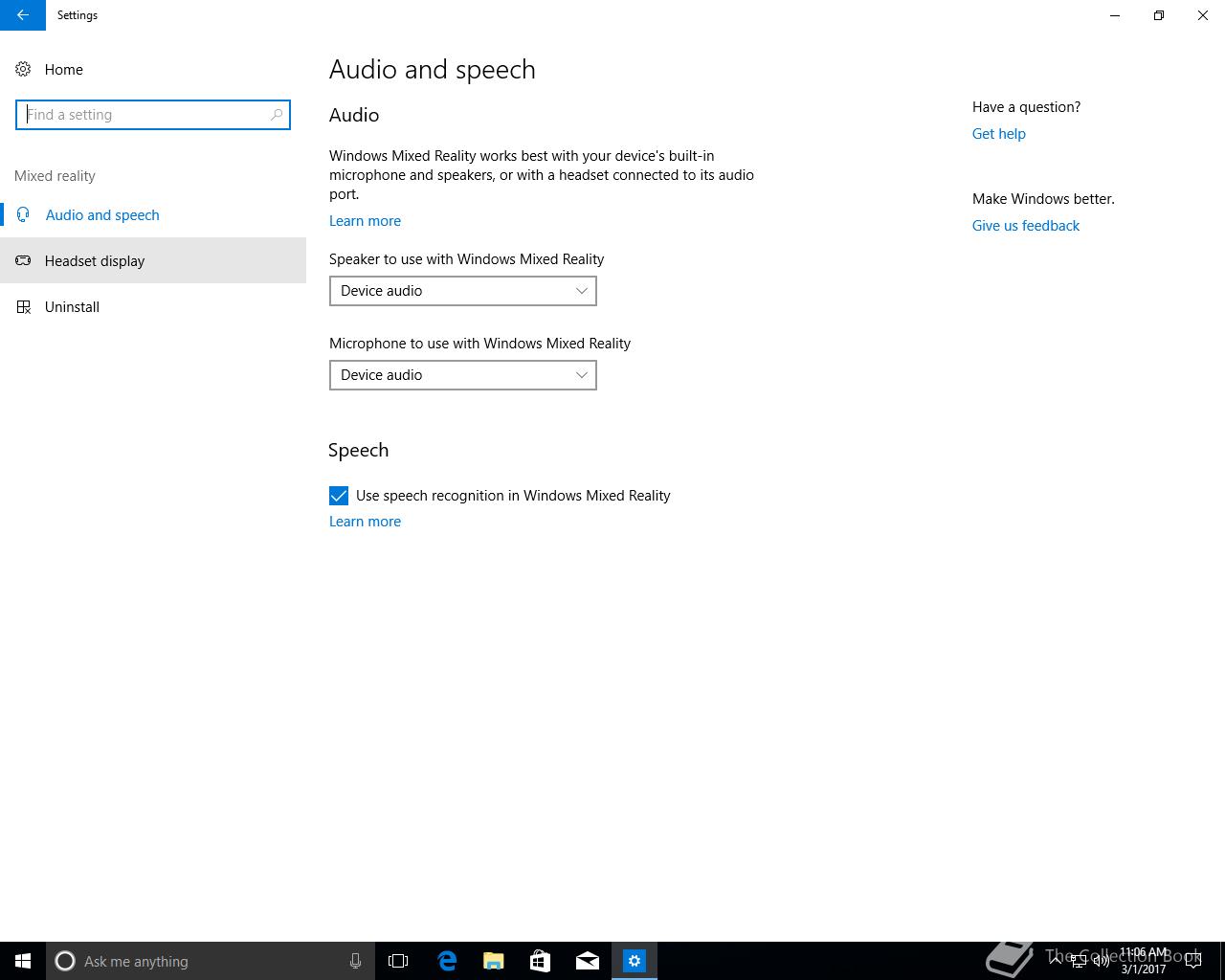Open Headset display settings
This screenshot has height=980, width=1225.
click(x=153, y=260)
